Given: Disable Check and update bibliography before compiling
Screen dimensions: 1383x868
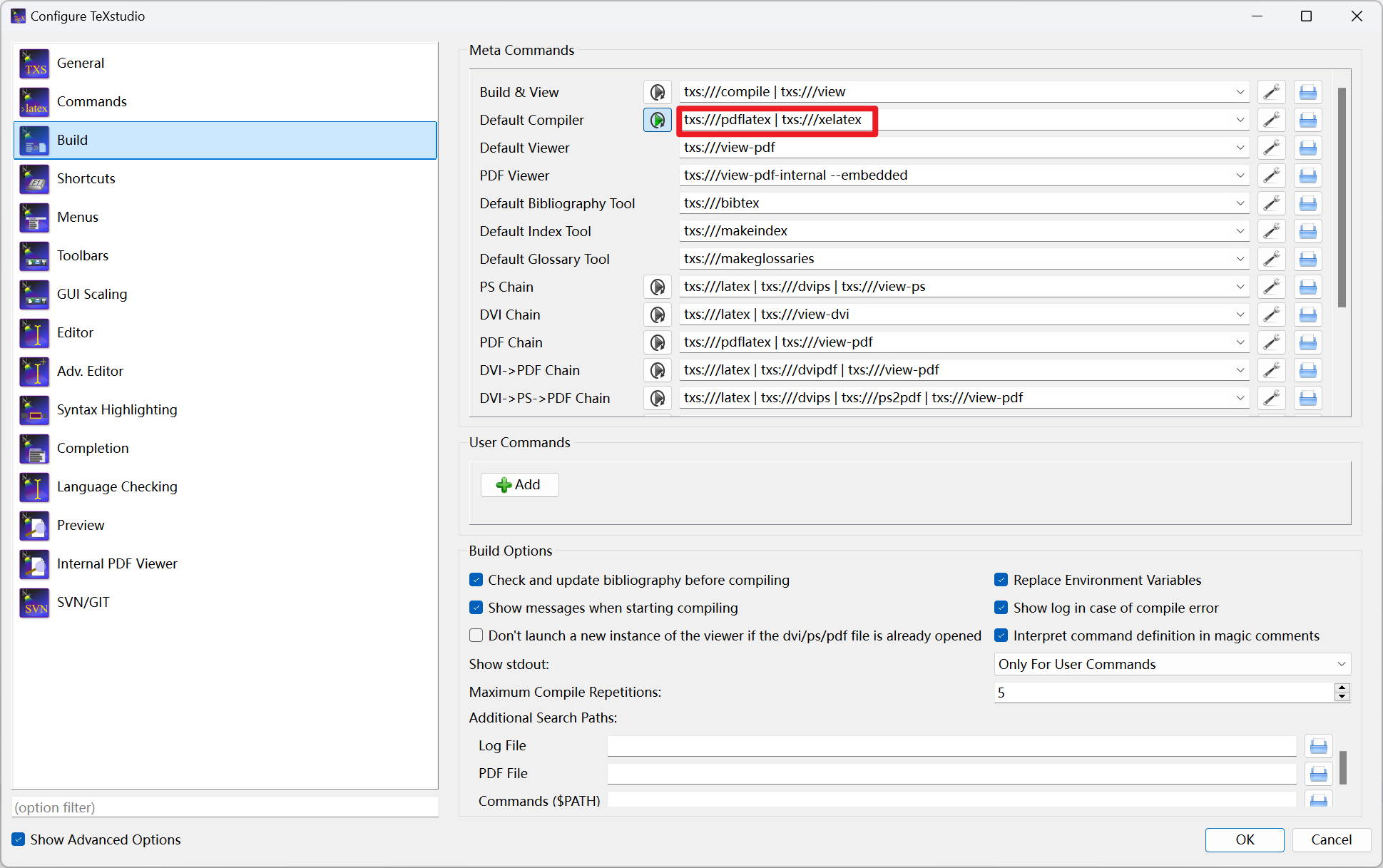Looking at the screenshot, I should click(x=476, y=580).
